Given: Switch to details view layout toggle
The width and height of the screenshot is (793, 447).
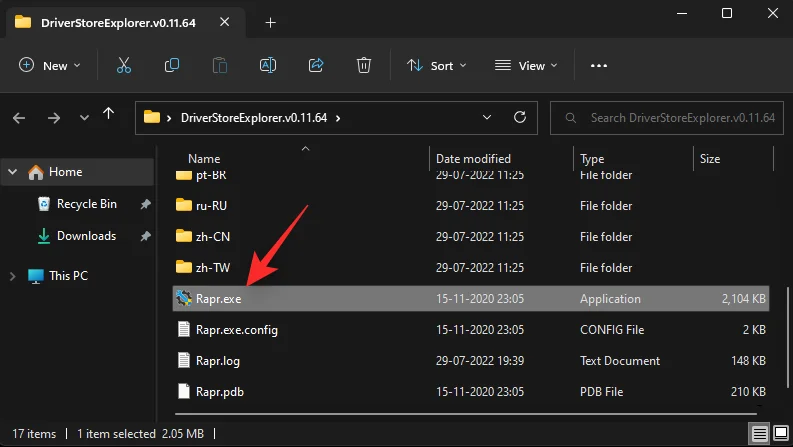Looking at the screenshot, I should pos(759,433).
